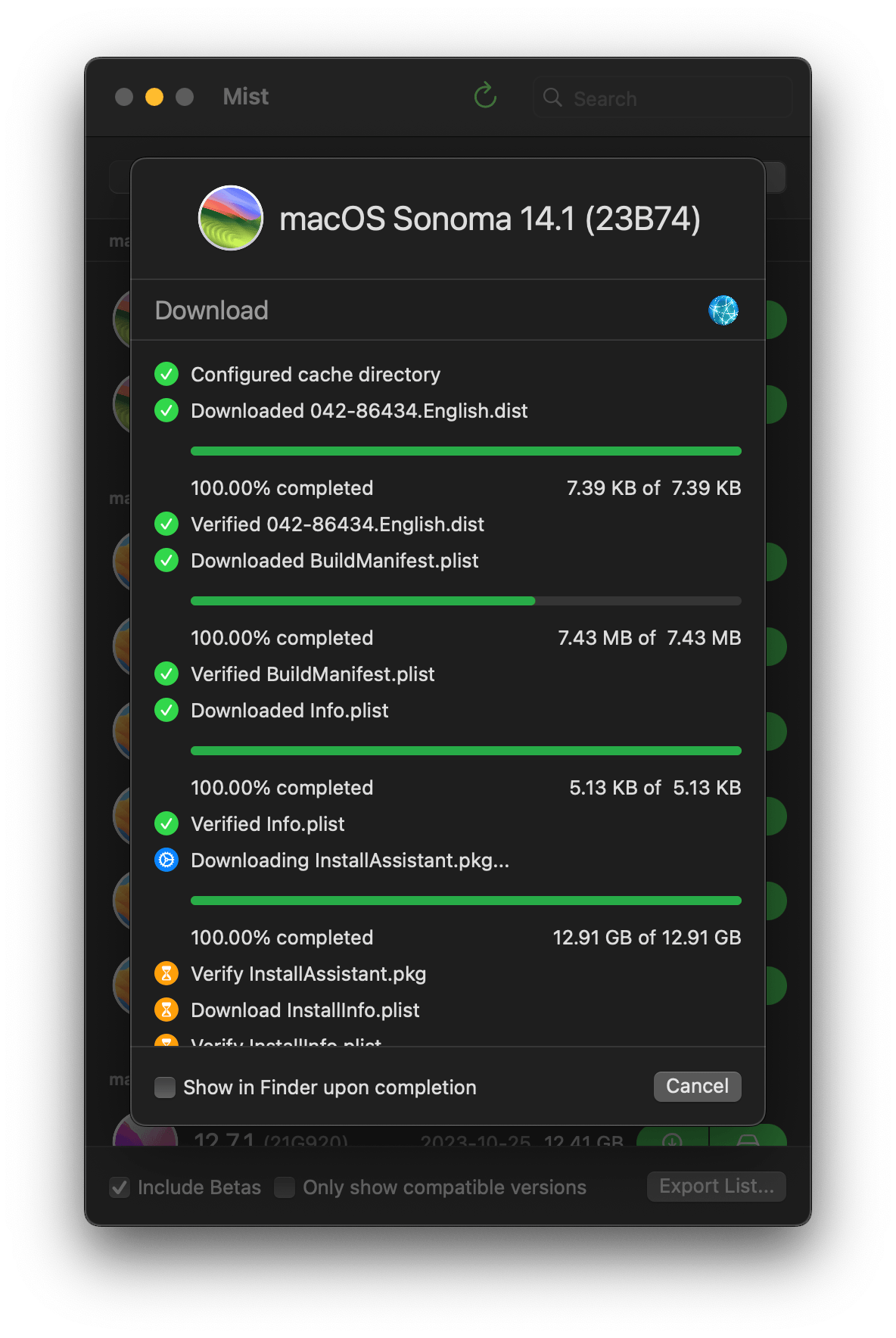The height and width of the screenshot is (1338, 896).
Task: Click the macOS Sonoma app icon in the dialog
Action: click(231, 219)
